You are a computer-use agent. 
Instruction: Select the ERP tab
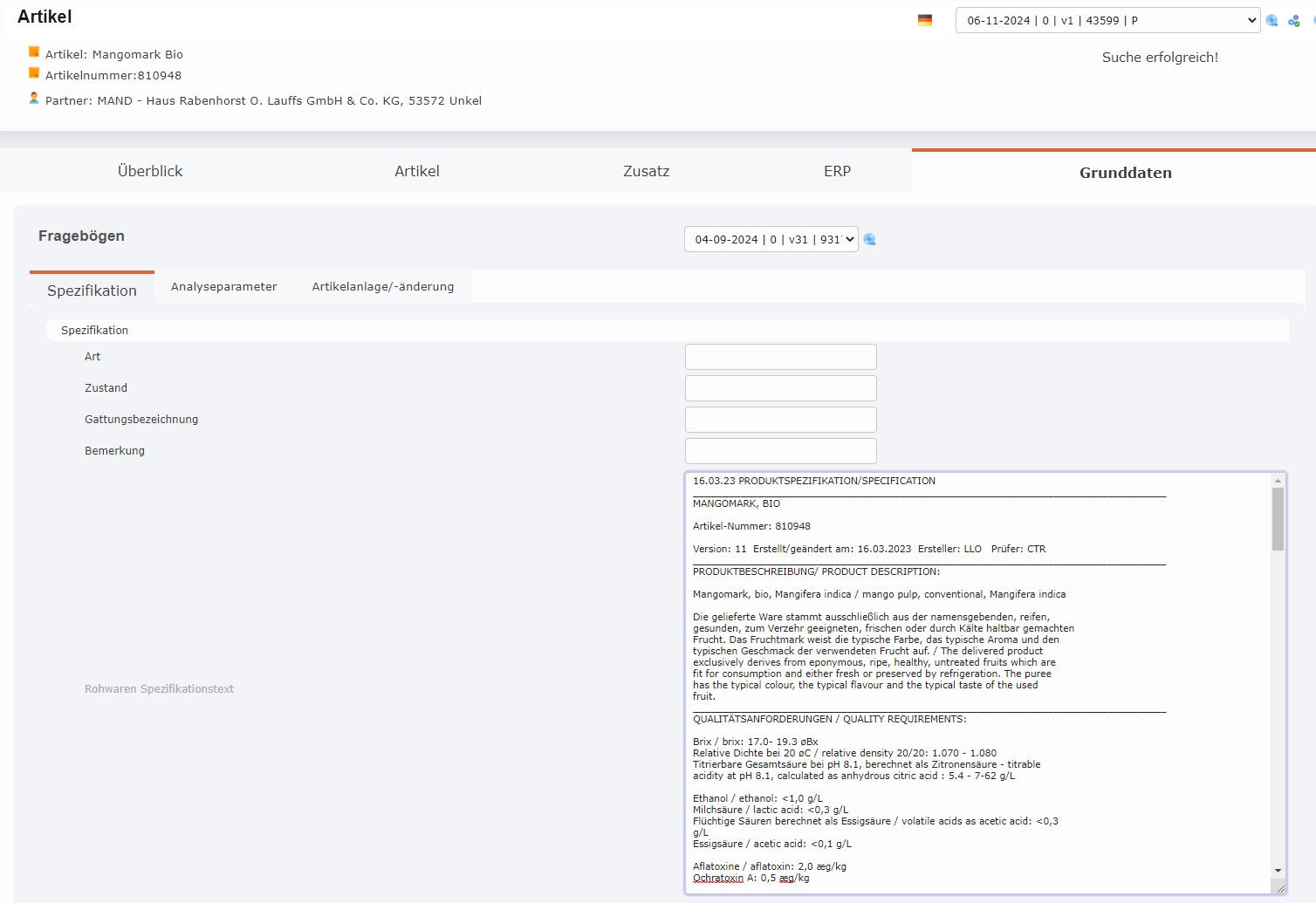[x=837, y=171]
